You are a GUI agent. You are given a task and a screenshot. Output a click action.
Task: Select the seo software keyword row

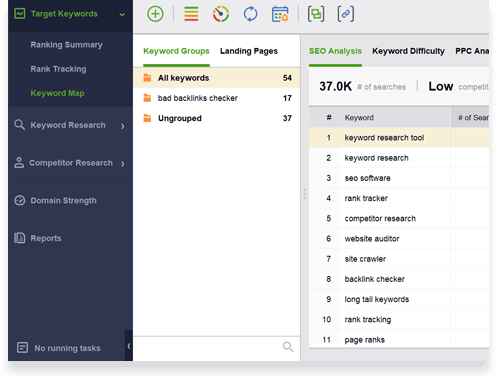(x=399, y=178)
